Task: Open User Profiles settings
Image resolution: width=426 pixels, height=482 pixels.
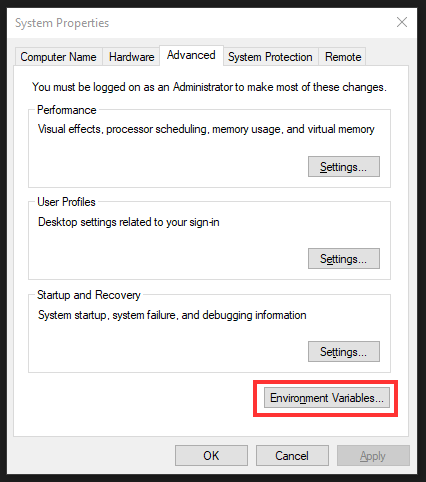Action: (344, 258)
